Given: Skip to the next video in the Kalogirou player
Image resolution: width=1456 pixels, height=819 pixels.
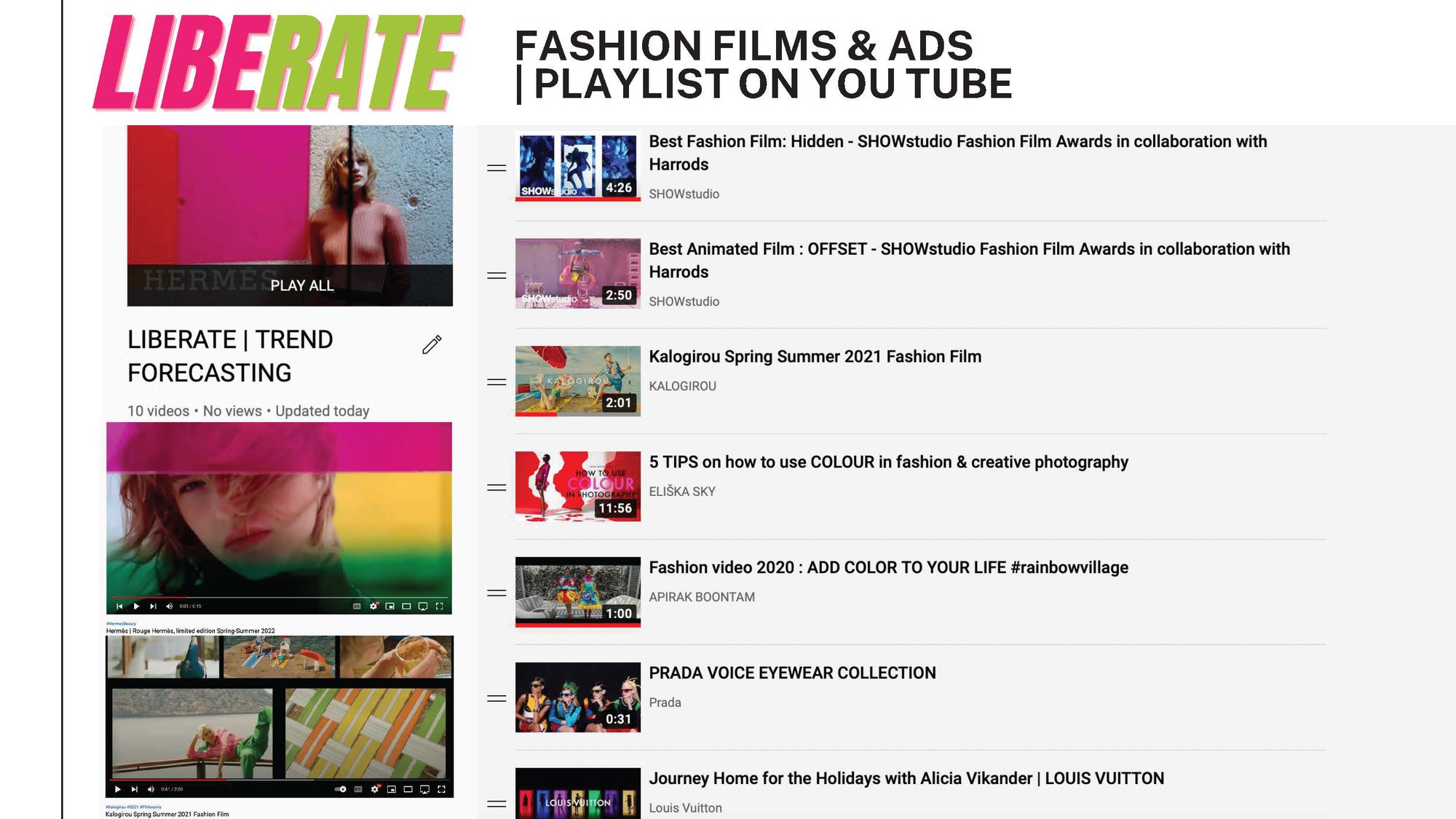Looking at the screenshot, I should 135,789.
